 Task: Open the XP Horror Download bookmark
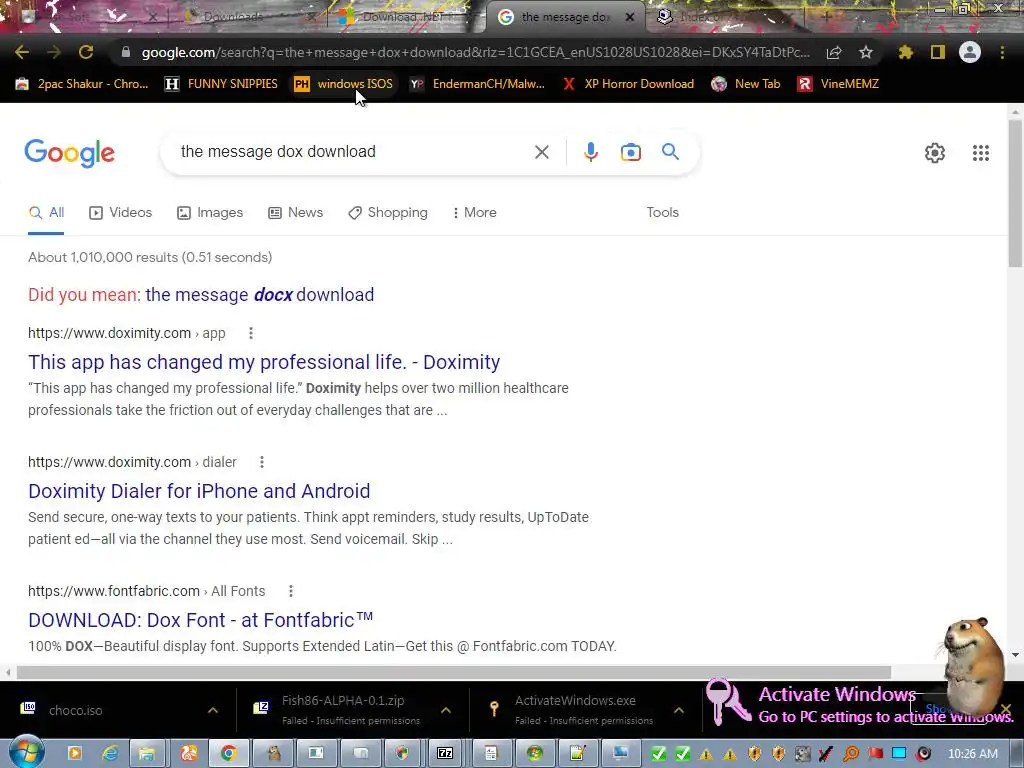628,84
